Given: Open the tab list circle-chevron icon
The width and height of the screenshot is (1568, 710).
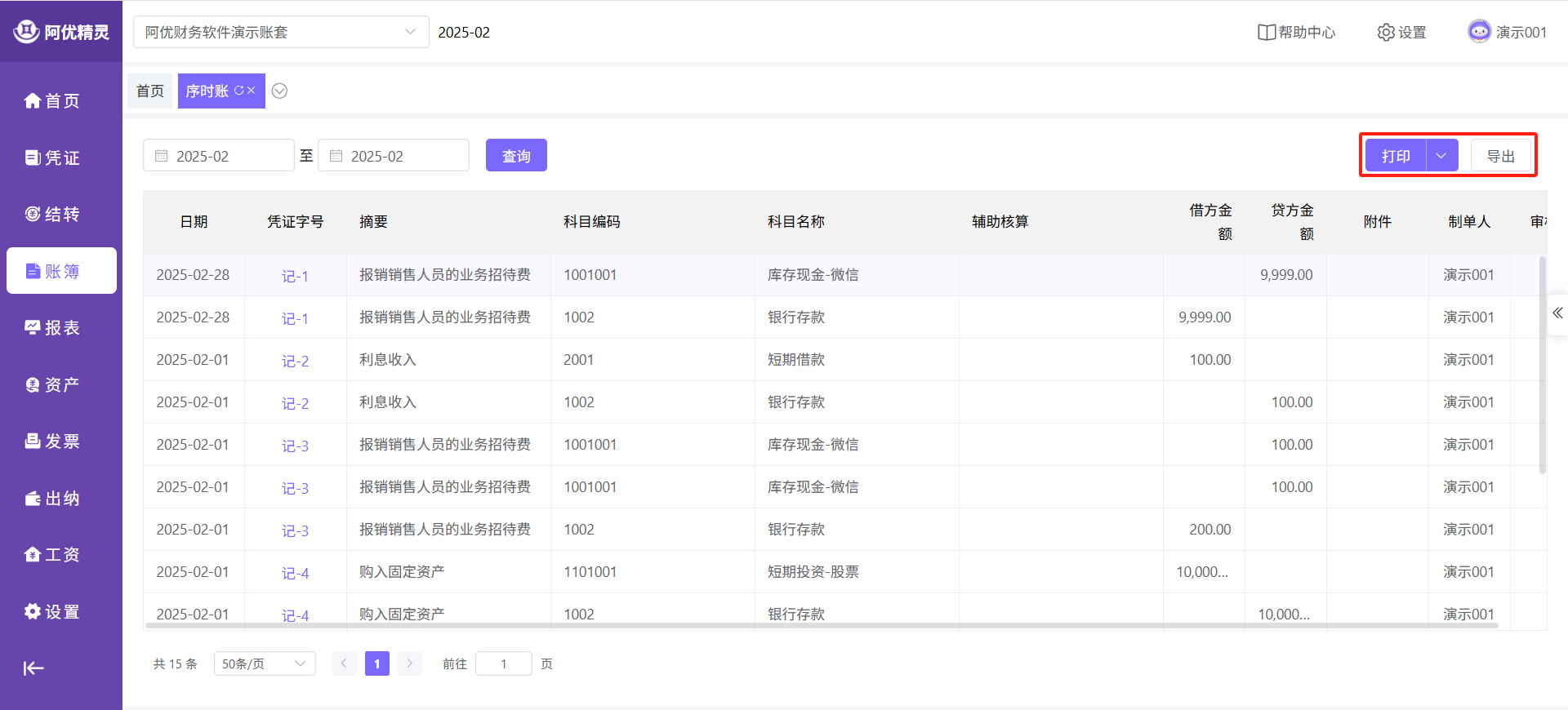Looking at the screenshot, I should click(279, 91).
